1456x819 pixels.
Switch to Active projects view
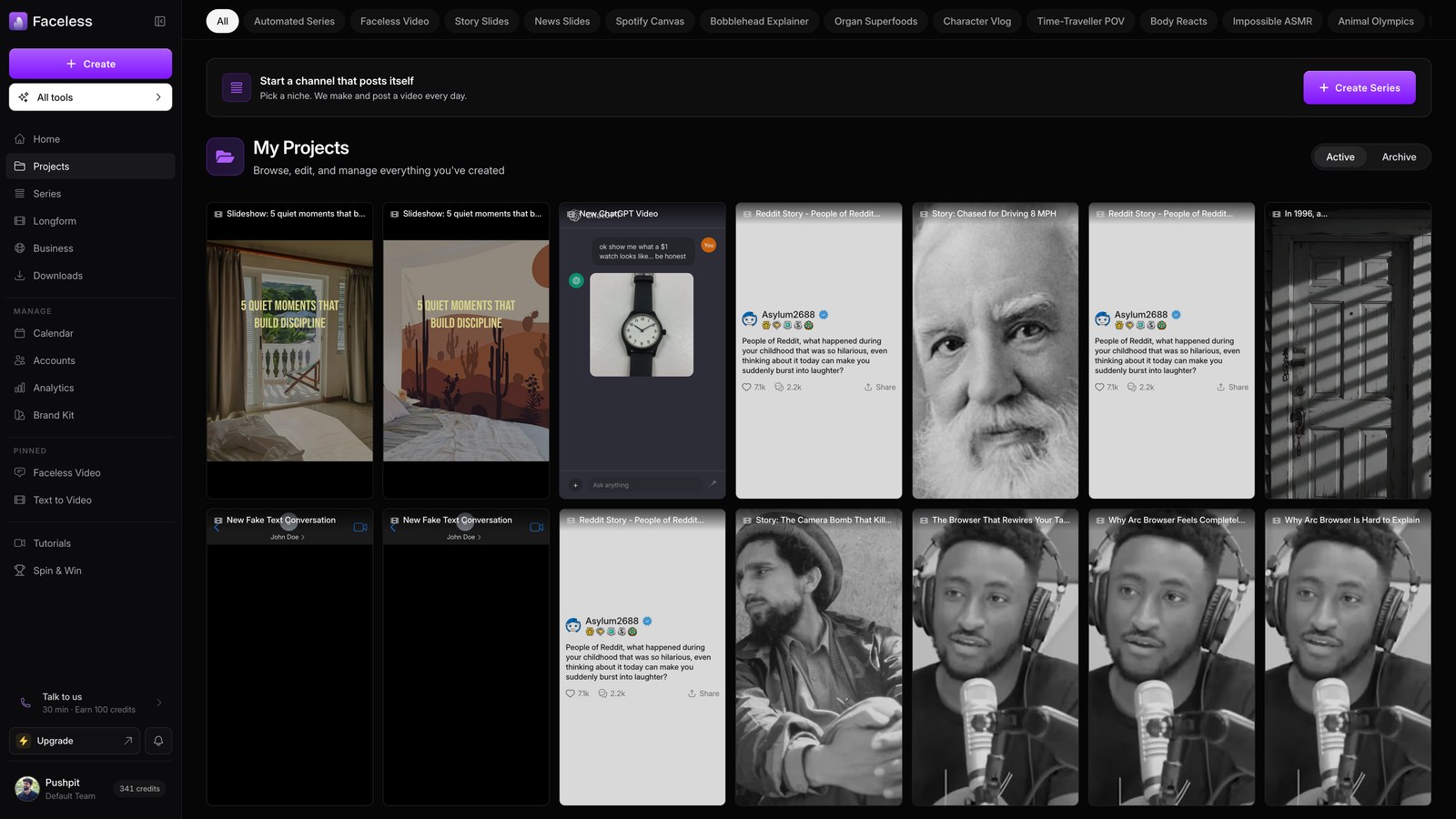[x=1340, y=157]
